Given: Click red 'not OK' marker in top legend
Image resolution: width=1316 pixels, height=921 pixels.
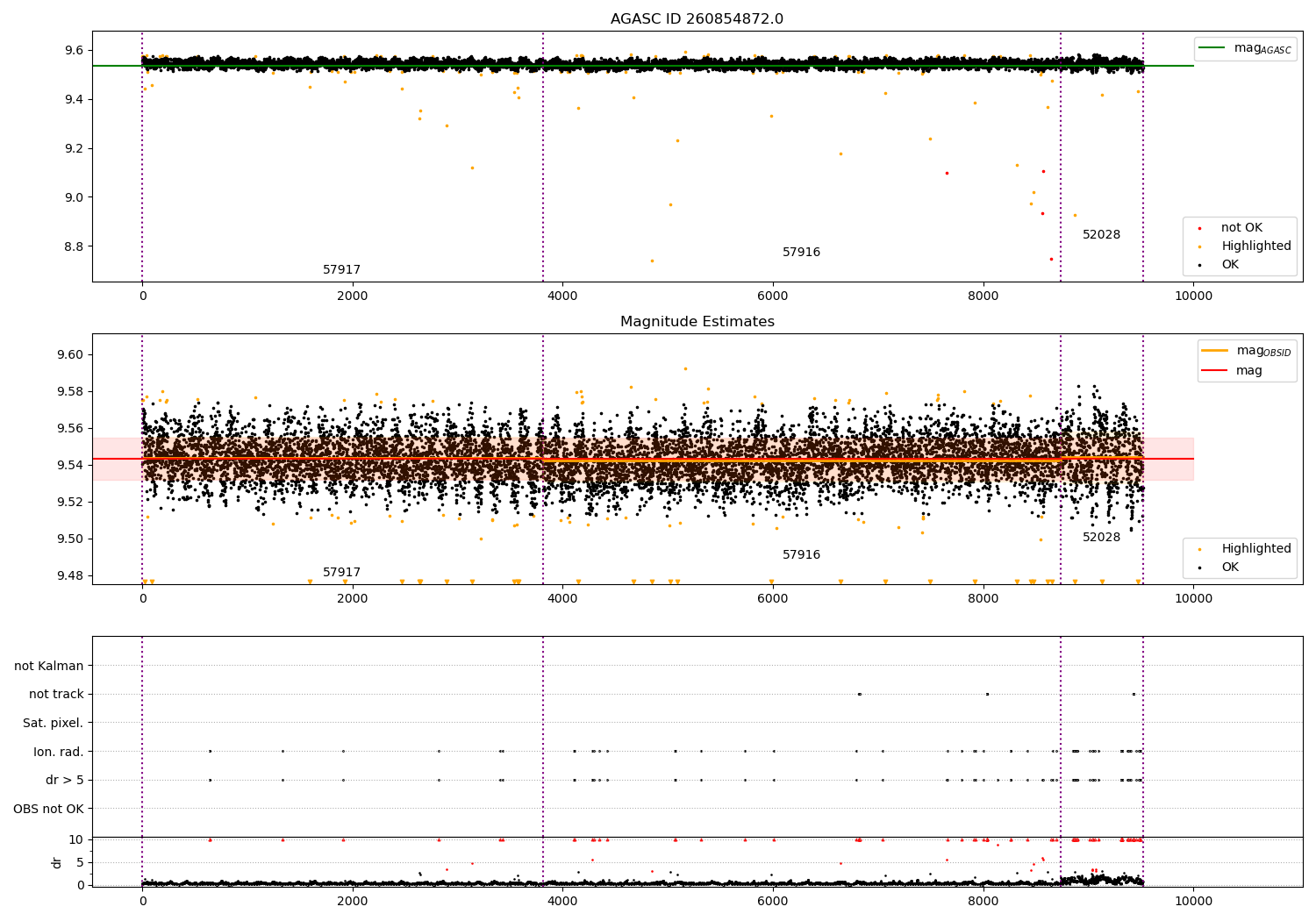Looking at the screenshot, I should 1199,228.
